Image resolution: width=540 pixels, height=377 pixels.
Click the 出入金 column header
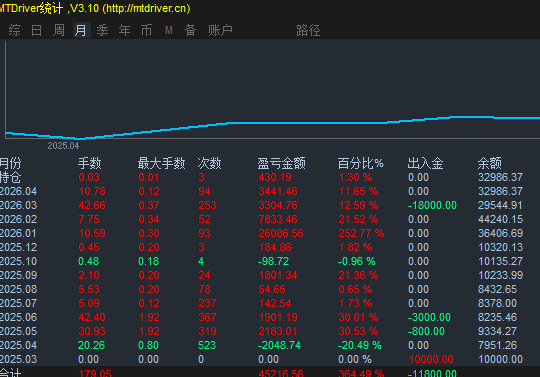(425, 163)
